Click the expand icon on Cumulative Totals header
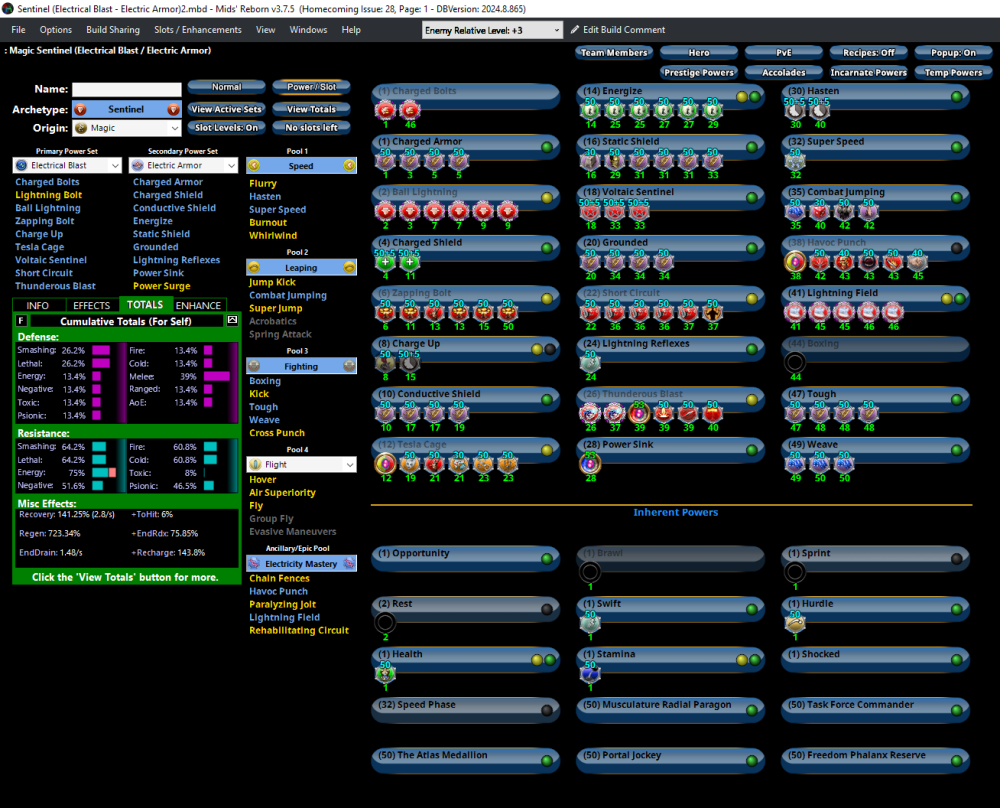 point(232,321)
